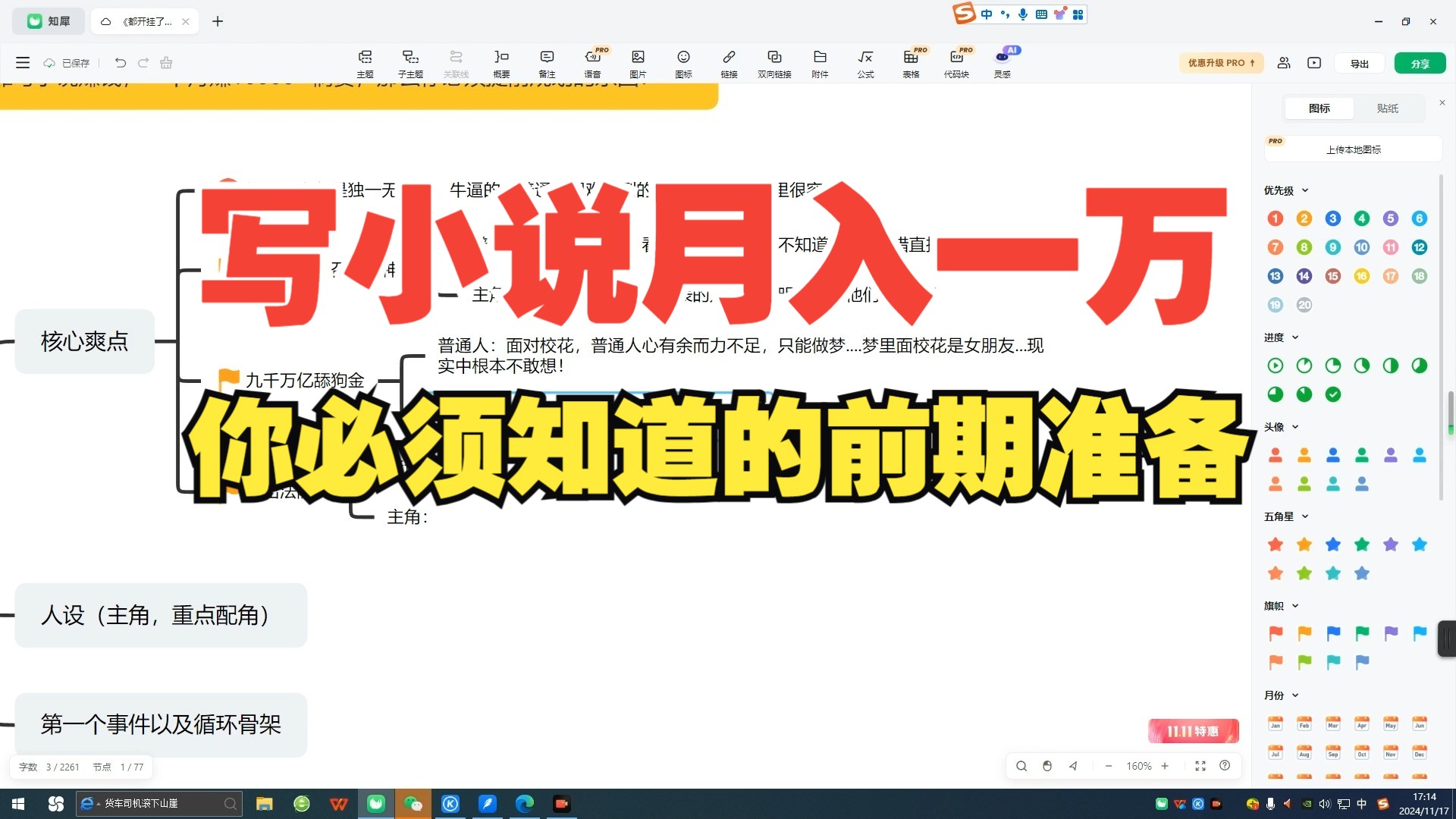Apply the red flag icon
The image size is (1456, 819).
(1276, 633)
